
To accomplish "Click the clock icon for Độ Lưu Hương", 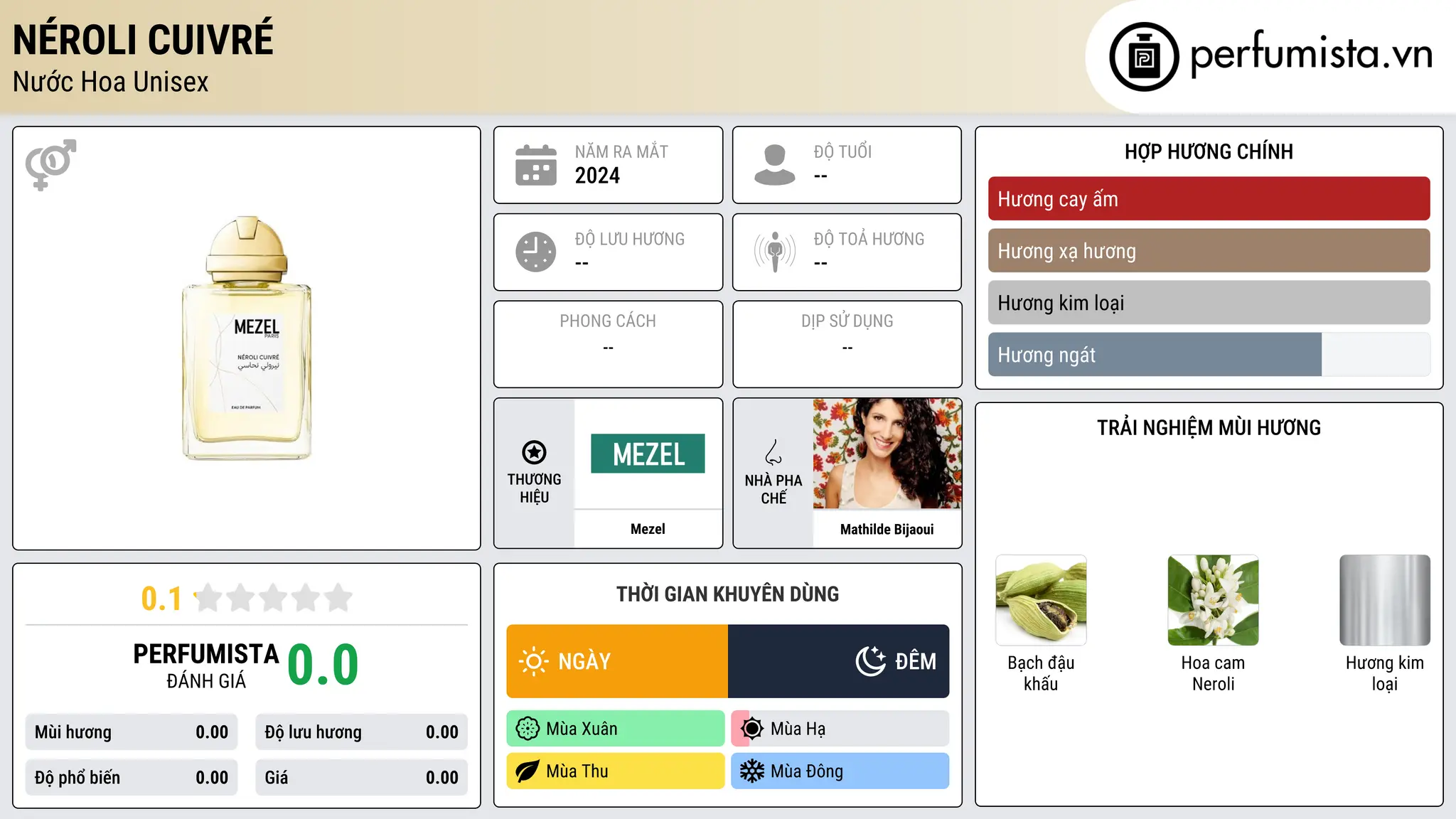I will click(x=536, y=252).
